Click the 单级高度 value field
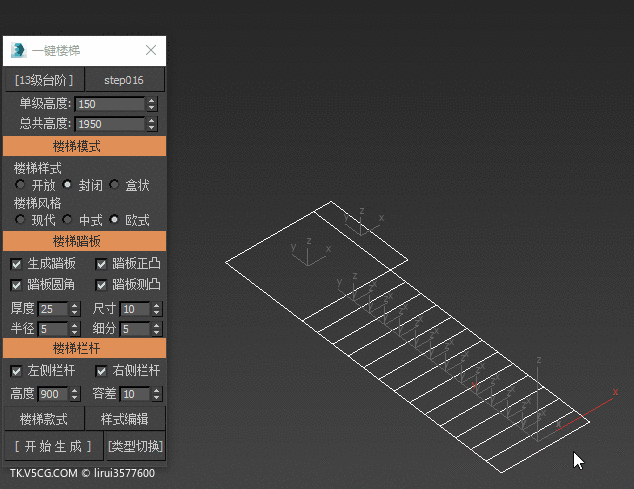634x489 pixels. [110, 104]
